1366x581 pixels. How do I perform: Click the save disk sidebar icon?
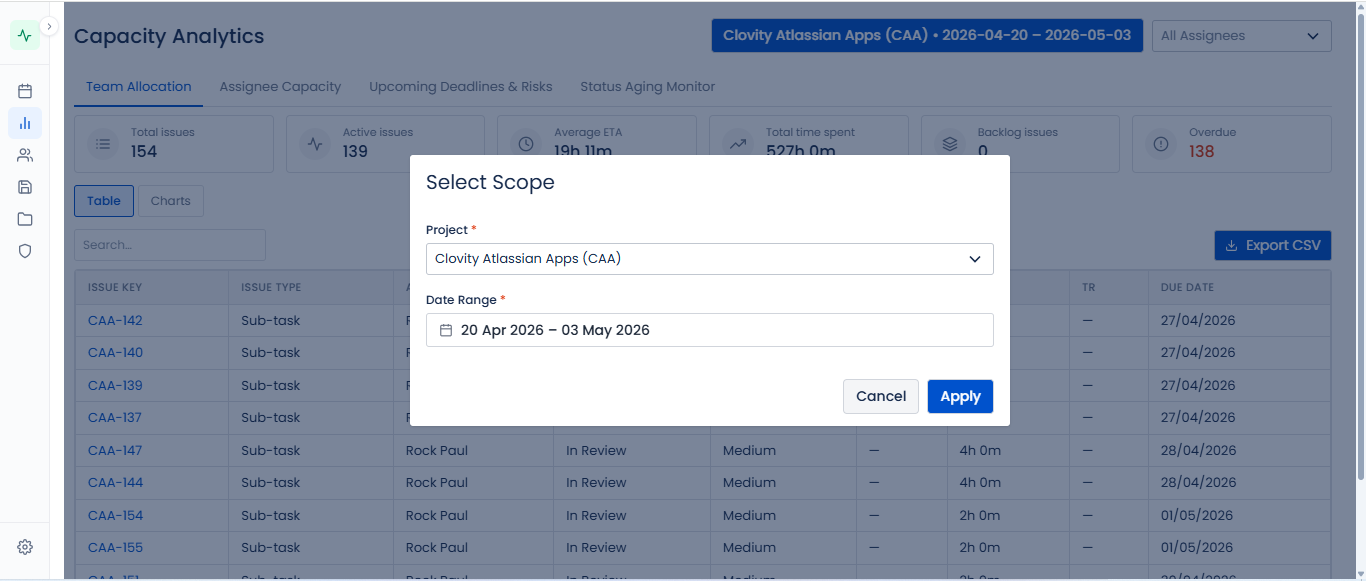coord(25,187)
